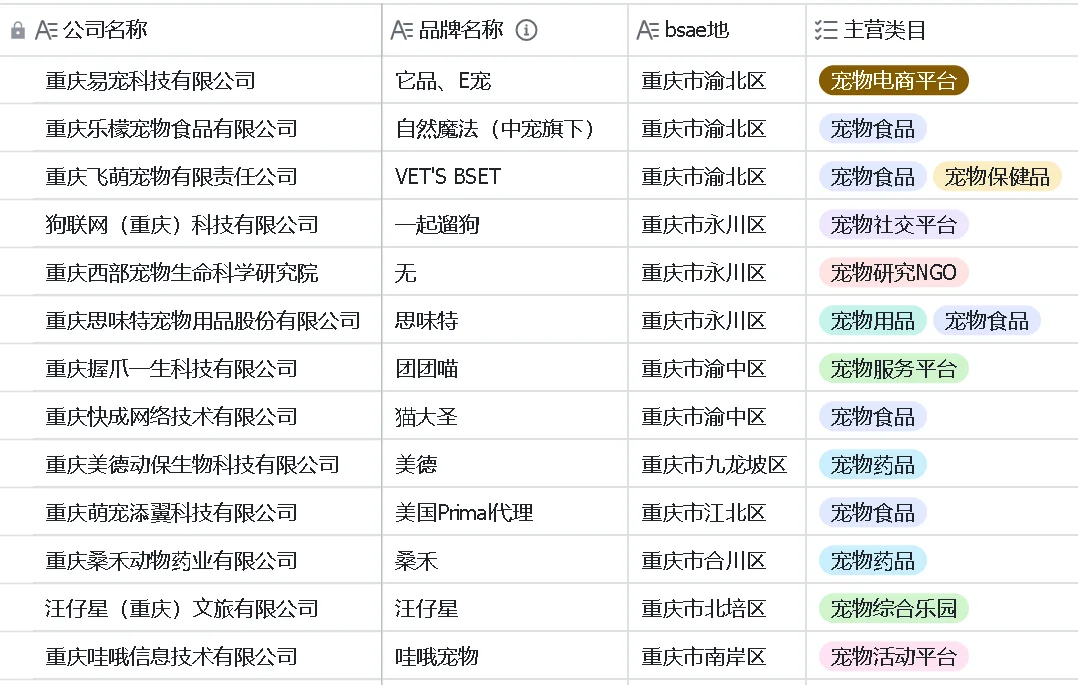The height and width of the screenshot is (685, 1078).
Task: Select brand cell 猫大圣
Action: [x=505, y=417]
